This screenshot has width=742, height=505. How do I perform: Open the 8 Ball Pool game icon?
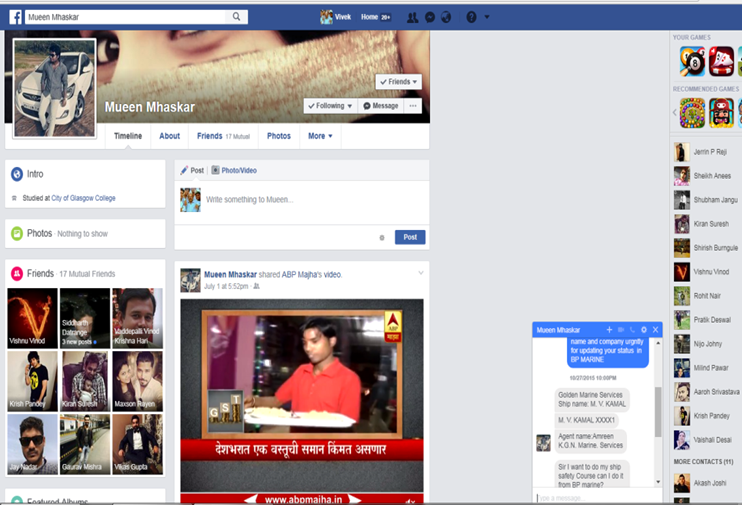coord(692,61)
